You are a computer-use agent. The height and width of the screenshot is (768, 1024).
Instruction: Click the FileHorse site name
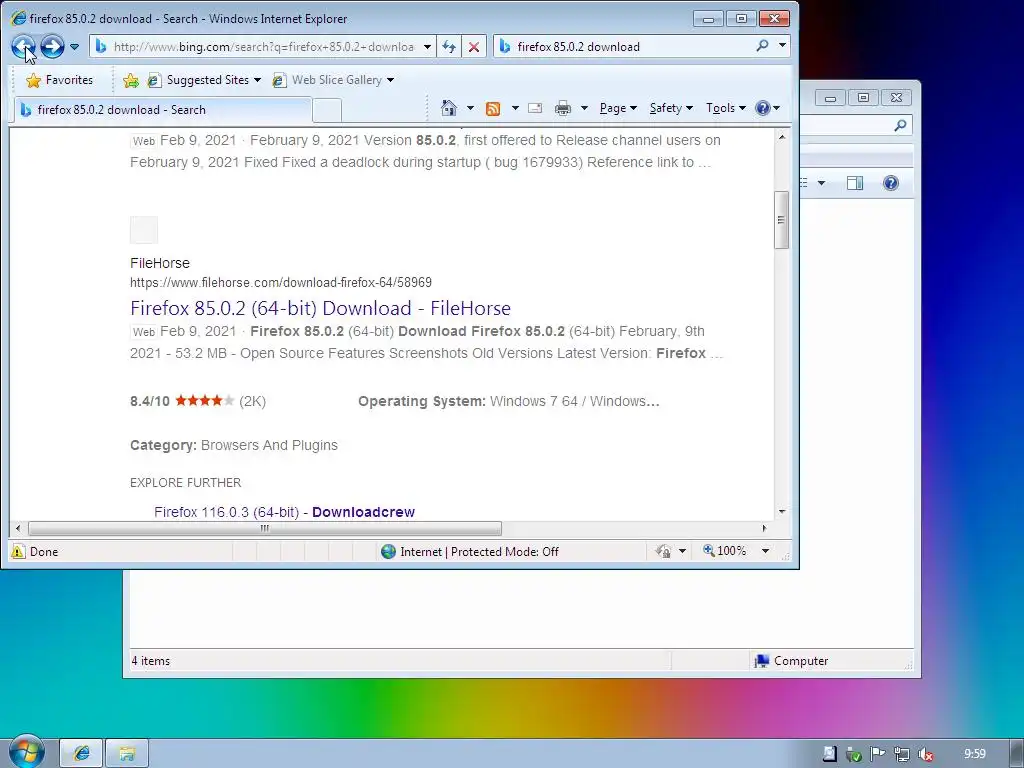click(x=160, y=263)
